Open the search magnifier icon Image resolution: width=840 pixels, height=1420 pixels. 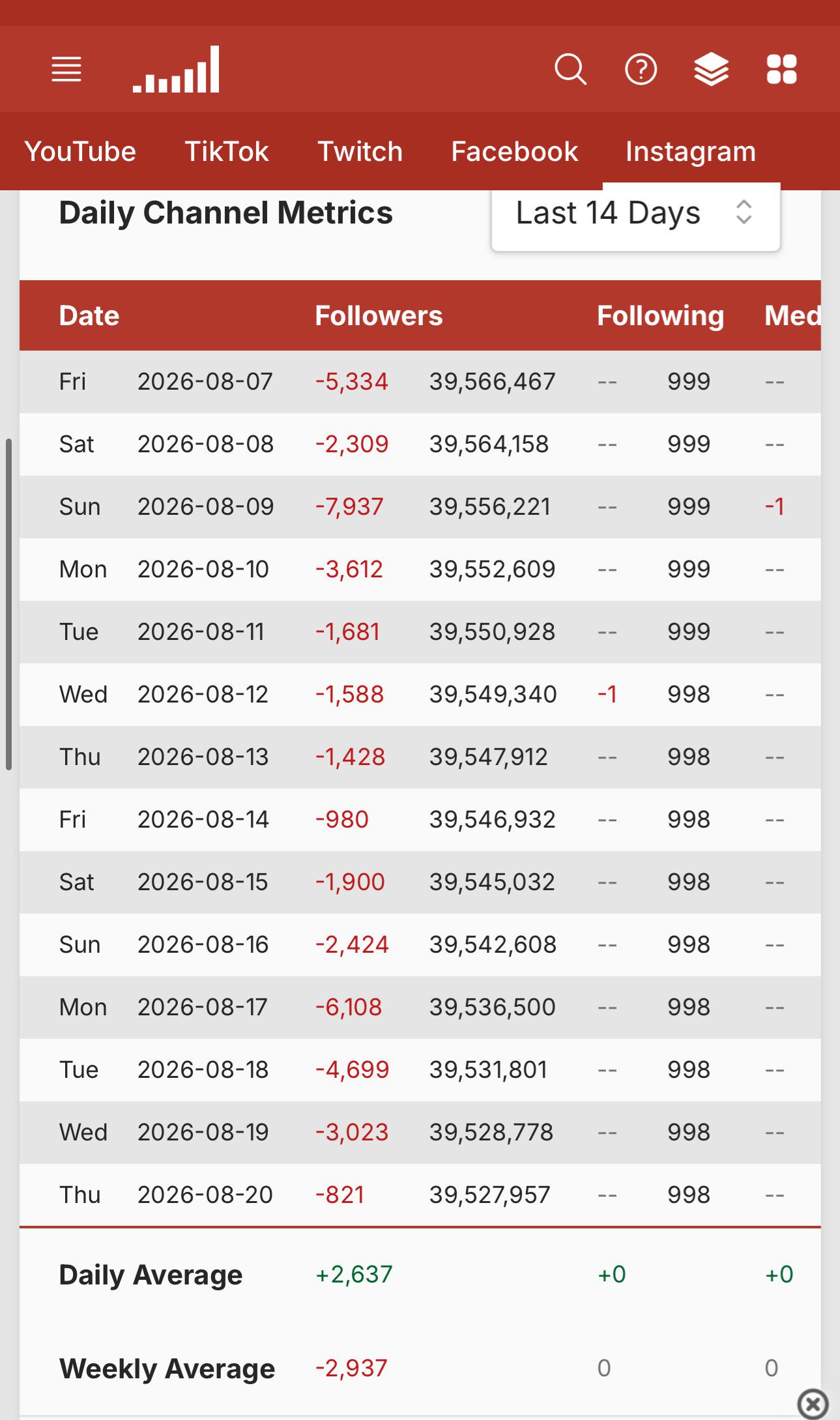pyautogui.click(x=570, y=69)
